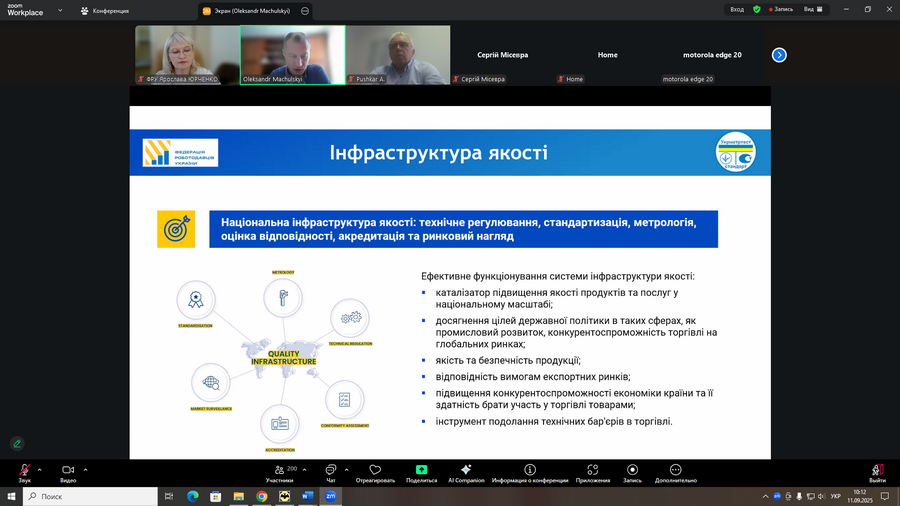Click the circle options icon on Экран tab
This screenshot has width=900, height=506.
point(305,11)
